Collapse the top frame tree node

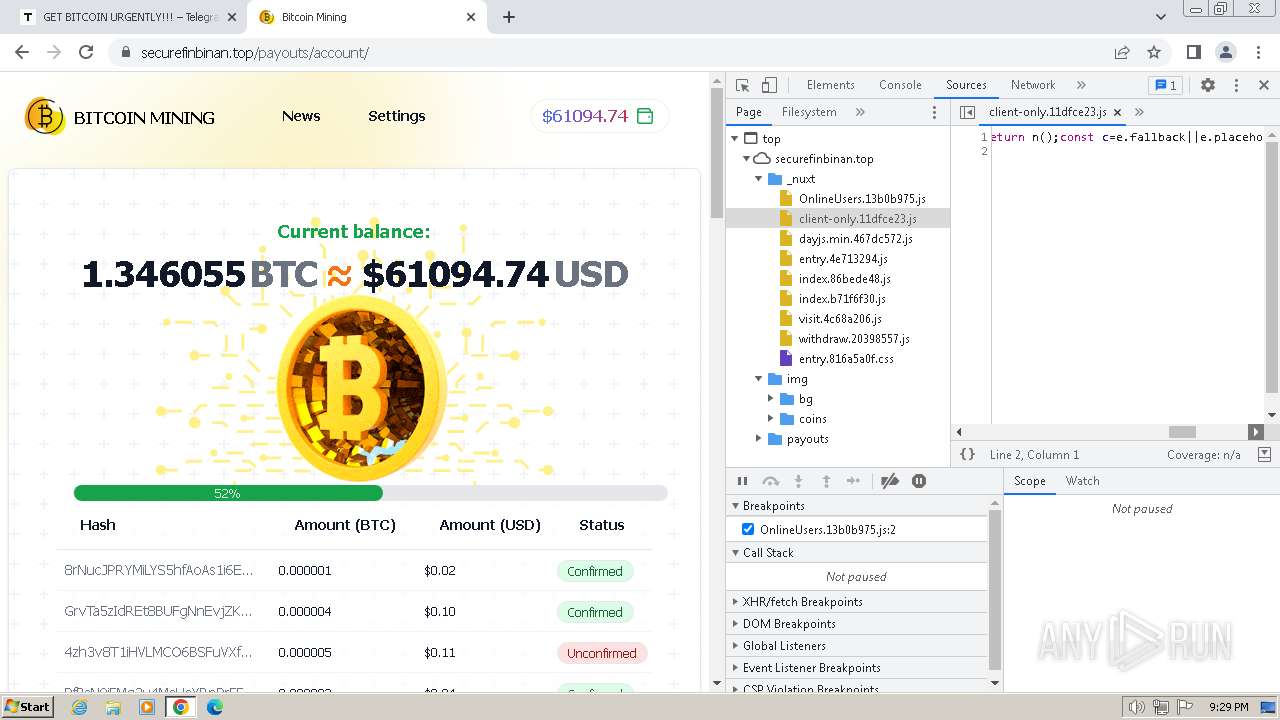(735, 139)
